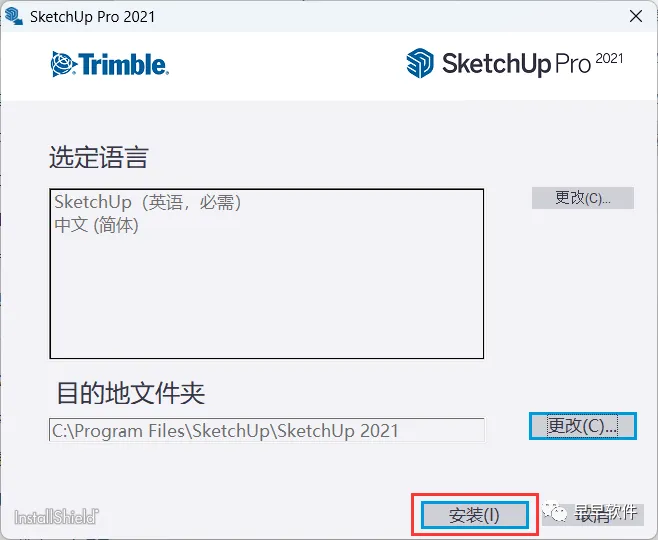Click the InstallShield logo

tap(56, 517)
